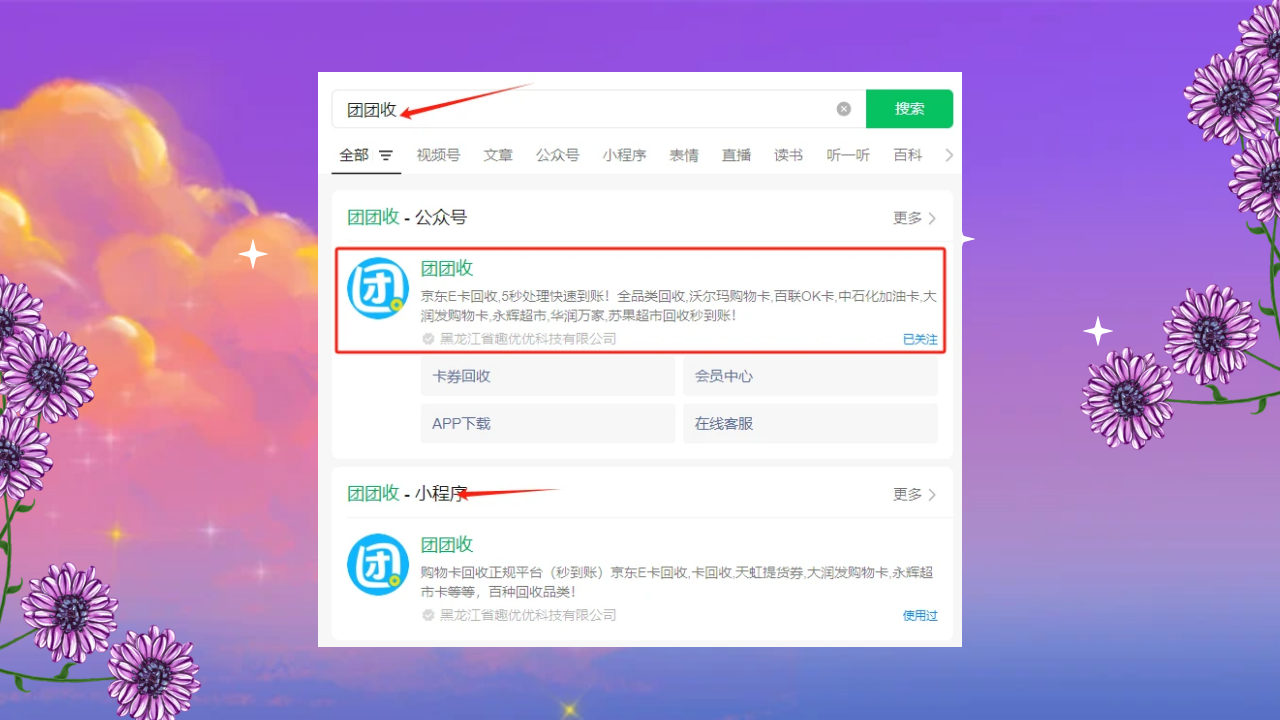
Task: Open the 团团收 official account logo
Action: [x=378, y=289]
